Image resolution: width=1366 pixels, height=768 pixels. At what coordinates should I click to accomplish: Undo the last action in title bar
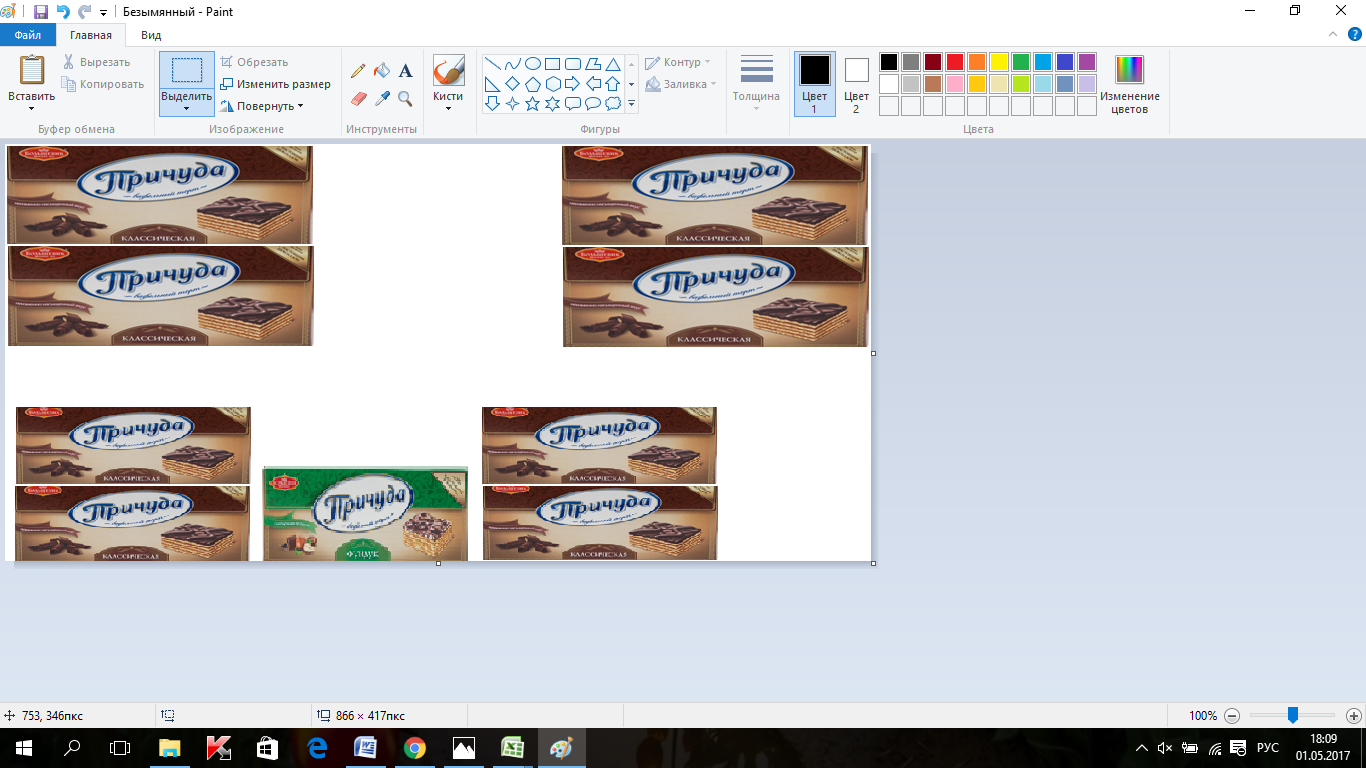tap(64, 12)
